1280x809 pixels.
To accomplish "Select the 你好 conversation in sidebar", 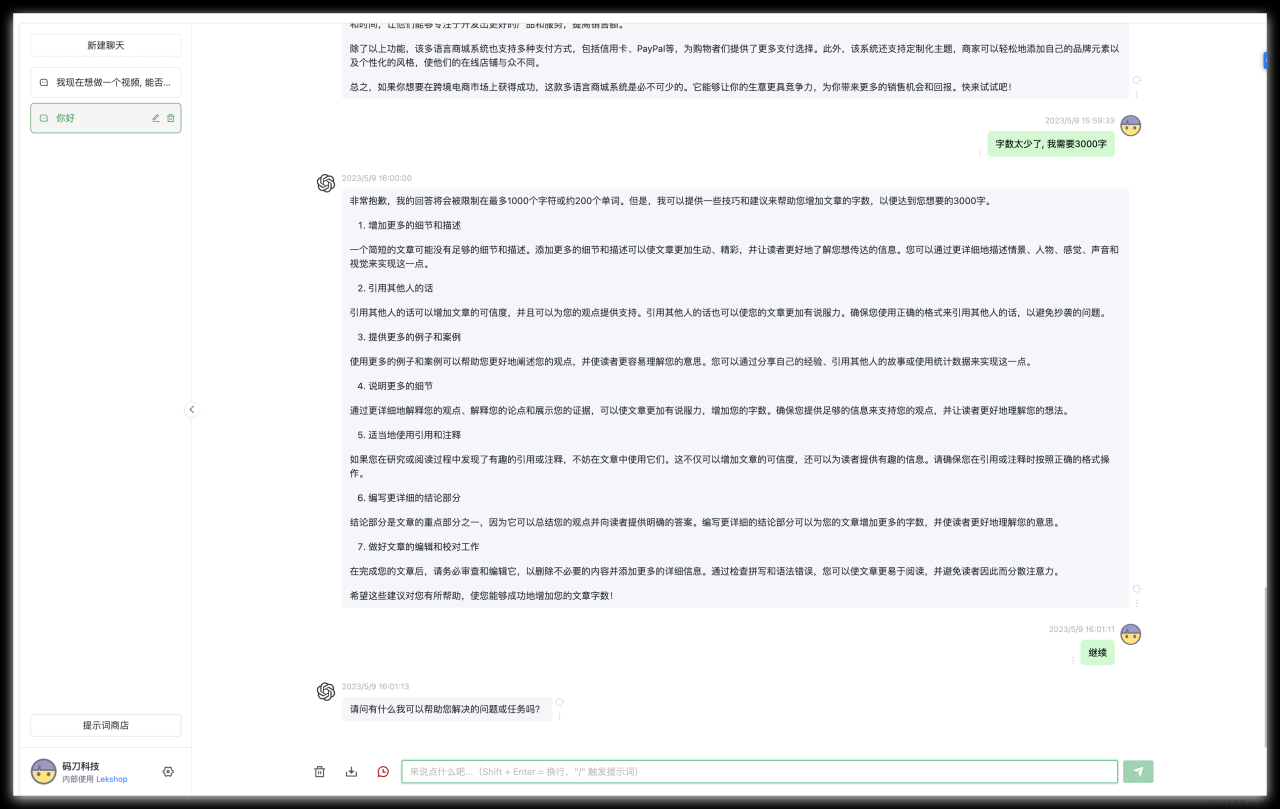I will coord(105,118).
